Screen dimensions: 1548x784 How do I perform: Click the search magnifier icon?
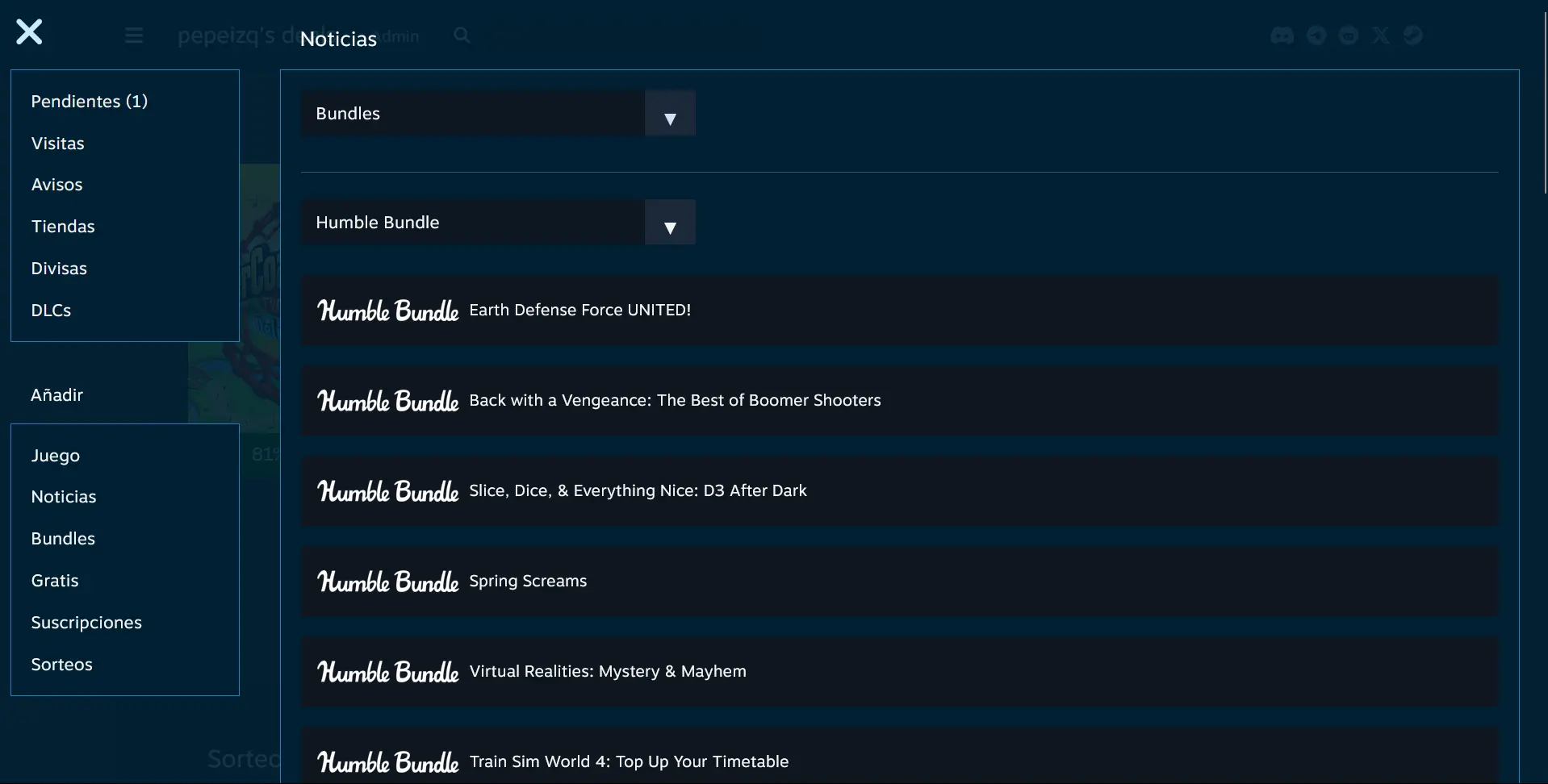(462, 35)
